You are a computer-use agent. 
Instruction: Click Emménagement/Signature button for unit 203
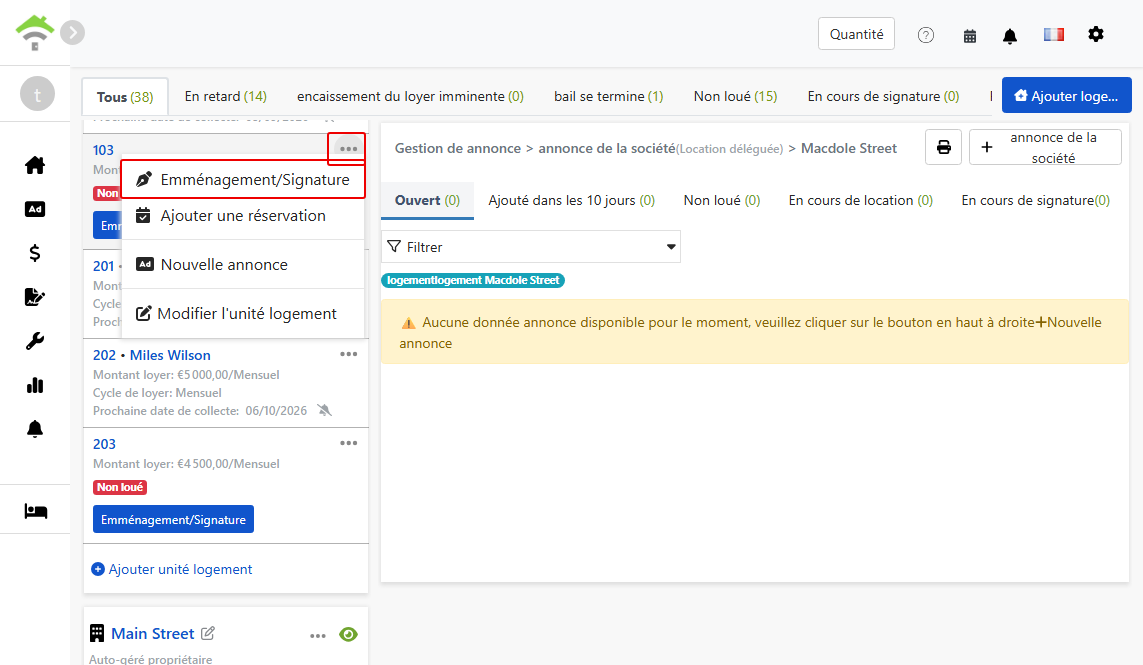(173, 519)
